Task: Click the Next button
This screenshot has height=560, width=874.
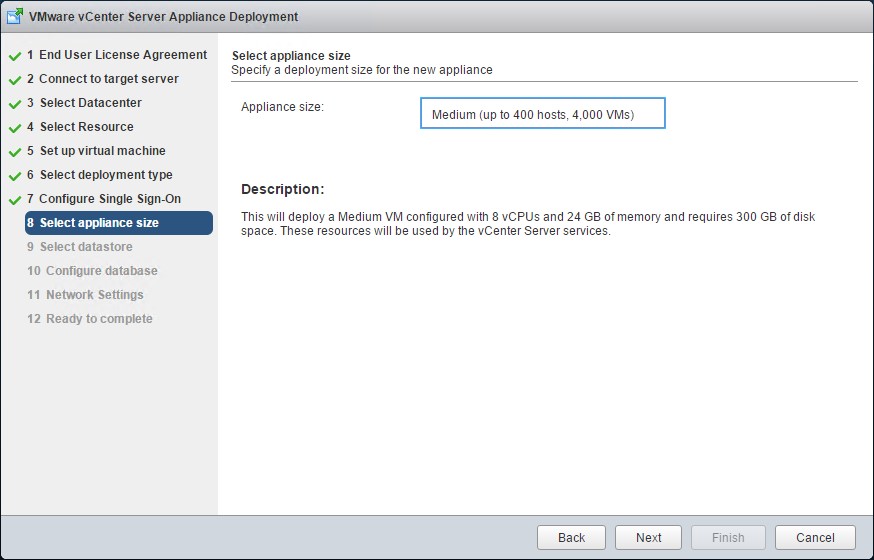Action: coord(648,538)
